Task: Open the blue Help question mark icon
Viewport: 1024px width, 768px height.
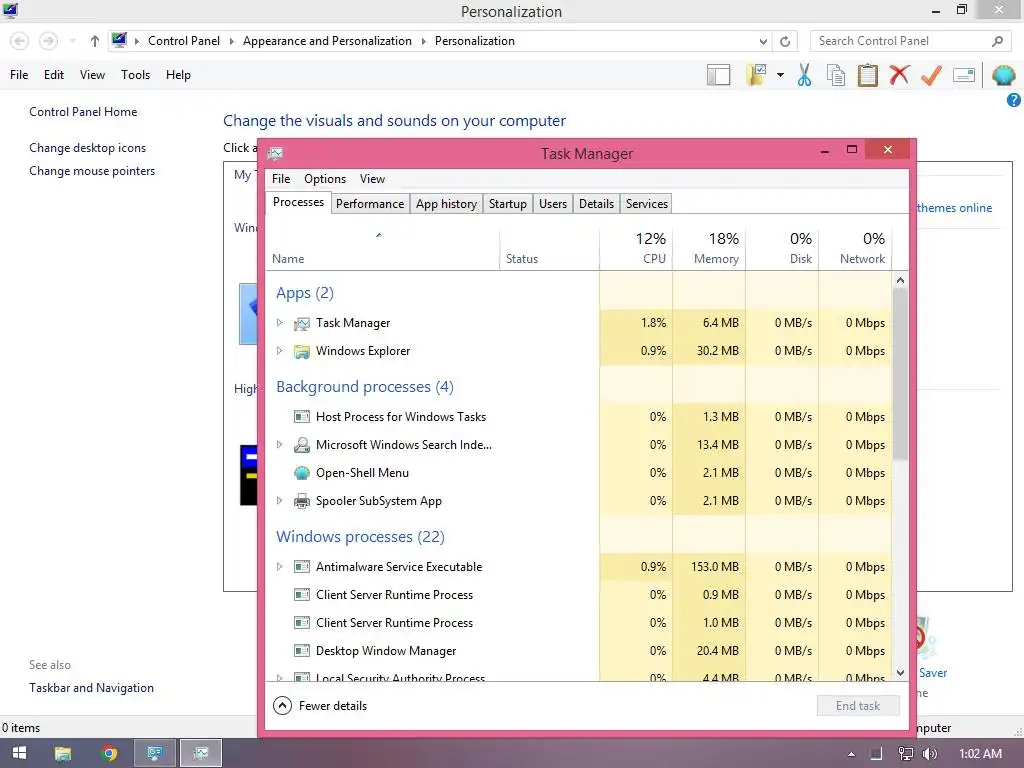Action: click(1014, 100)
